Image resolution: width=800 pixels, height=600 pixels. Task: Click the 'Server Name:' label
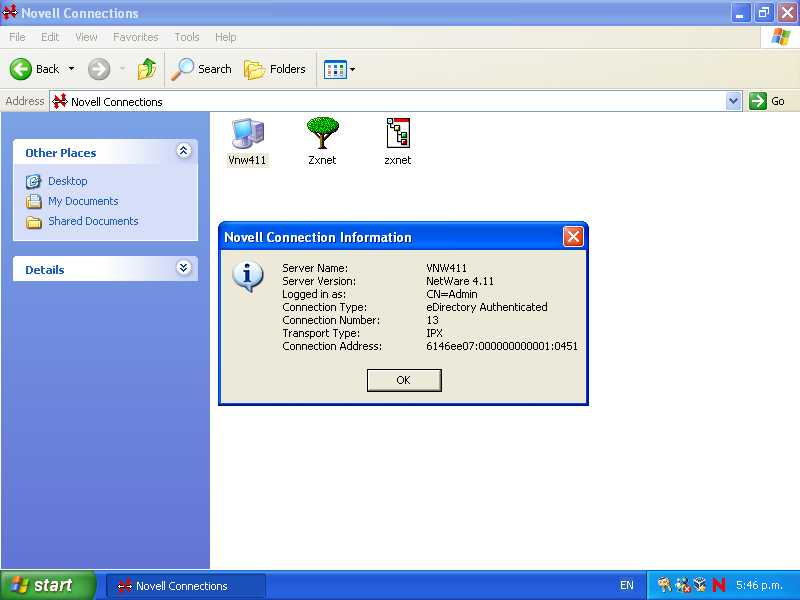pos(315,268)
